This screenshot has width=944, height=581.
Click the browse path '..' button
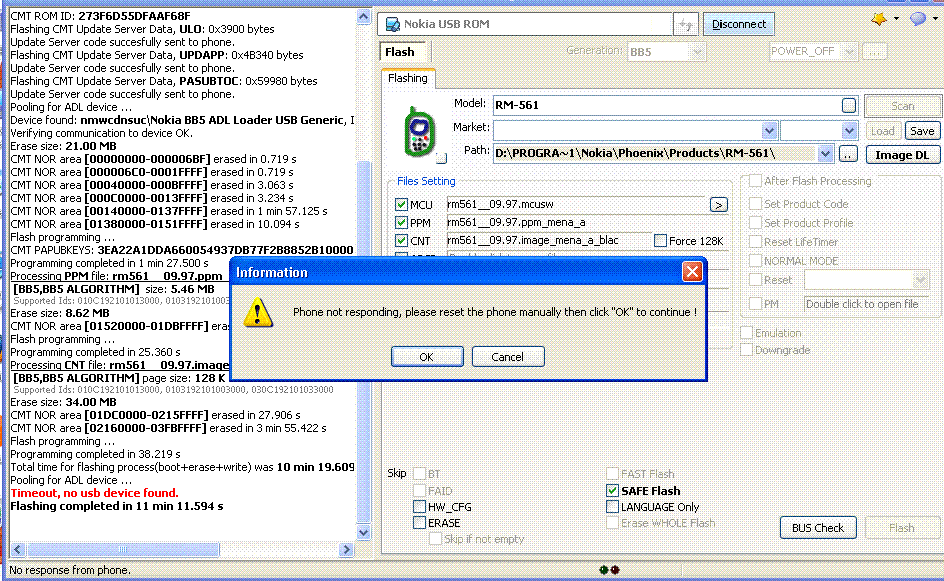tap(848, 154)
